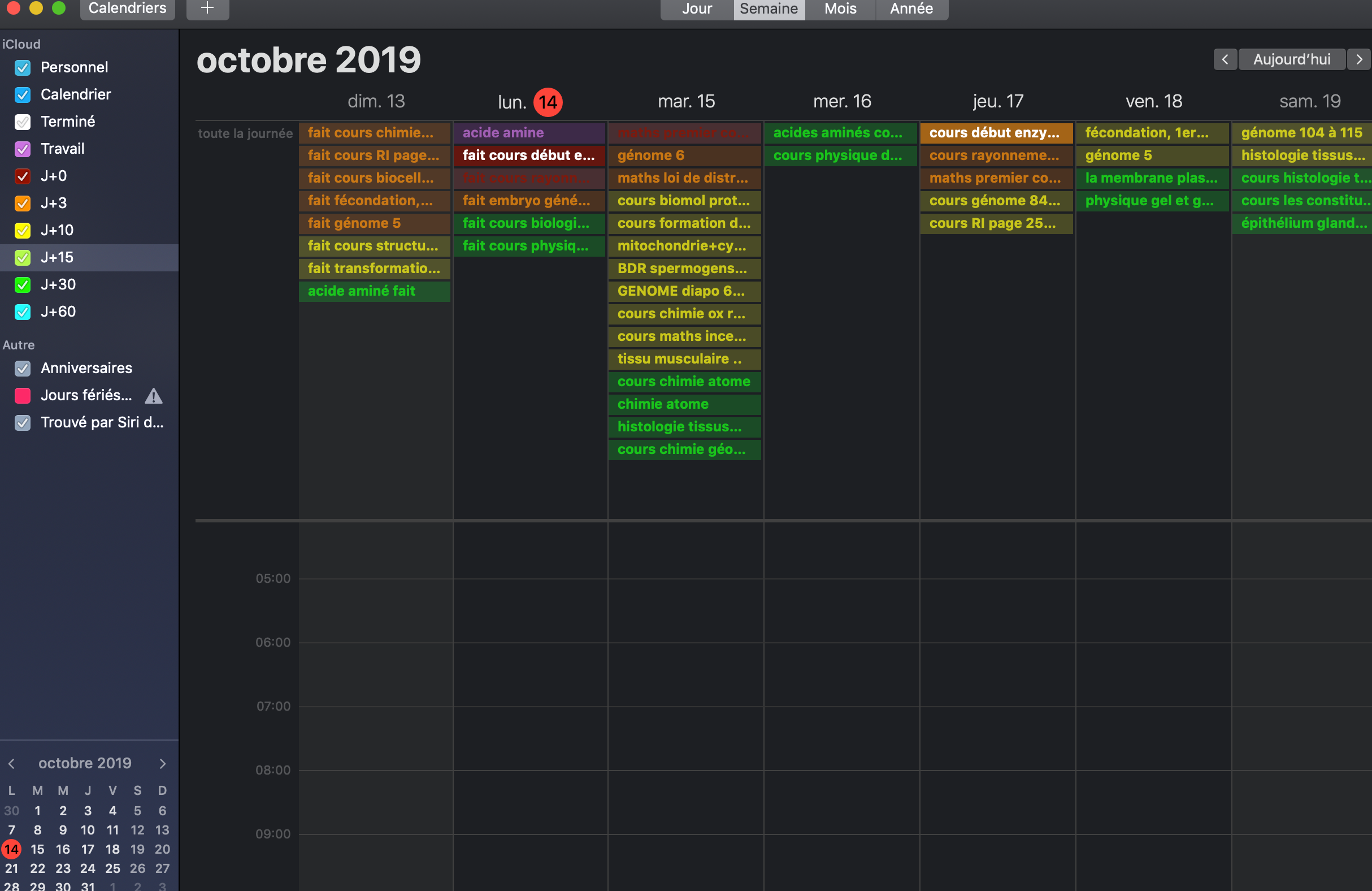This screenshot has width=1372, height=891.
Task: Enable the Terminé calendar checkbox
Action: coord(23,122)
